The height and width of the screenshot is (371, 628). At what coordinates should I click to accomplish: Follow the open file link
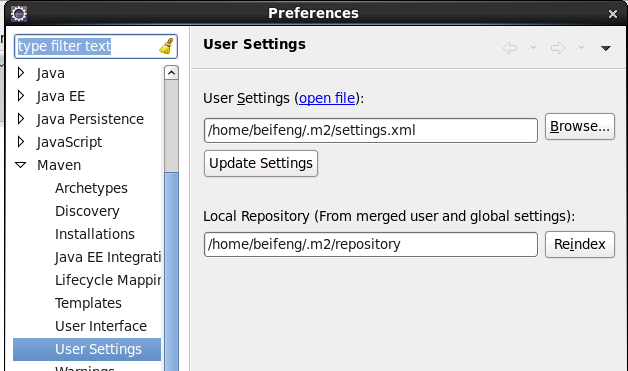(327, 98)
